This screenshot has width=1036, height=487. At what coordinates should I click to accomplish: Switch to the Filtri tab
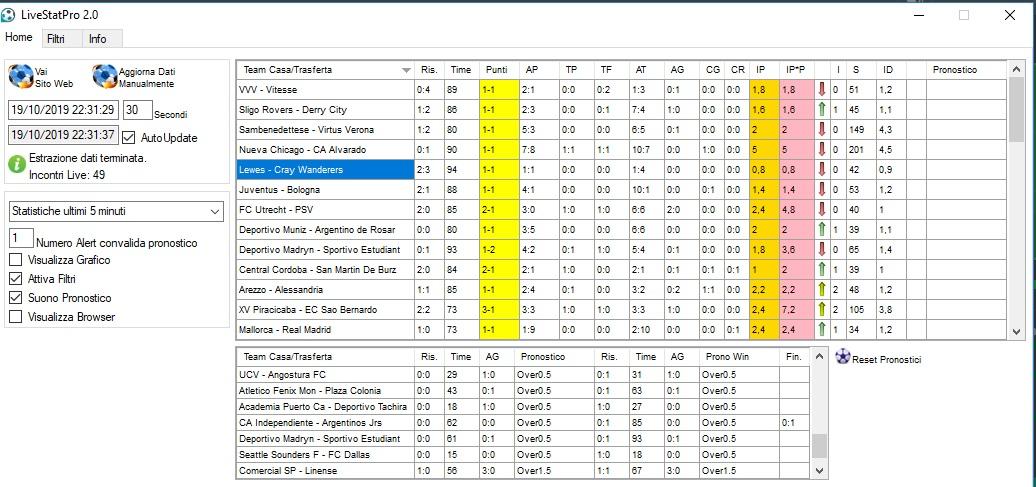point(55,39)
